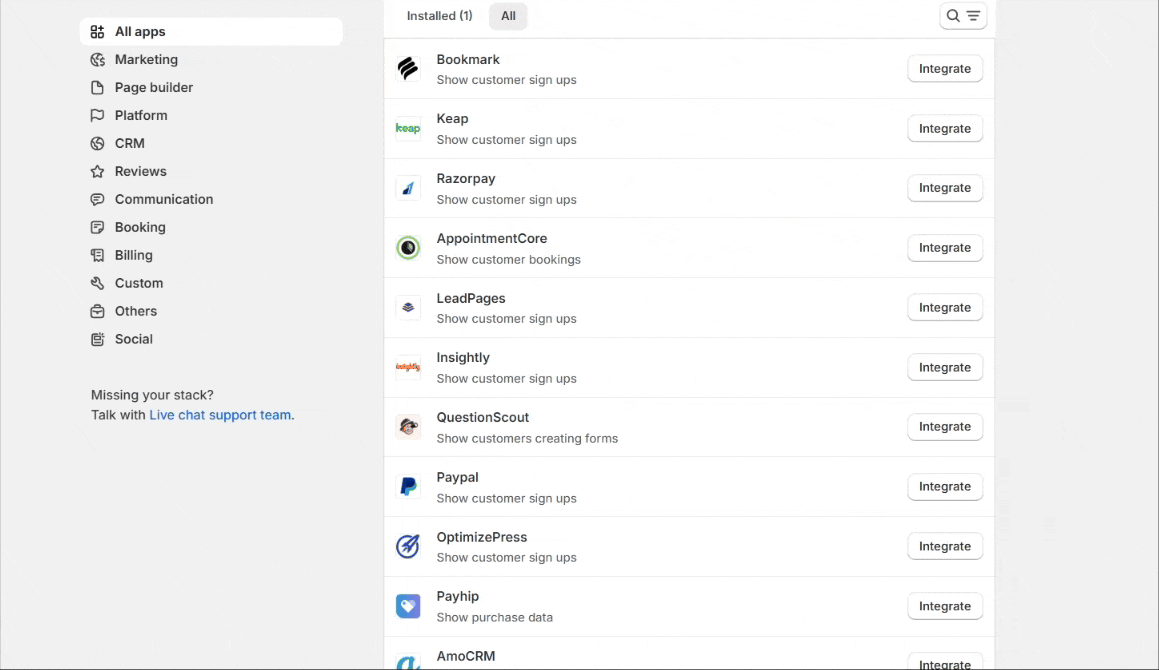Integrate the Razorpay app
1159x670 pixels.
point(945,188)
